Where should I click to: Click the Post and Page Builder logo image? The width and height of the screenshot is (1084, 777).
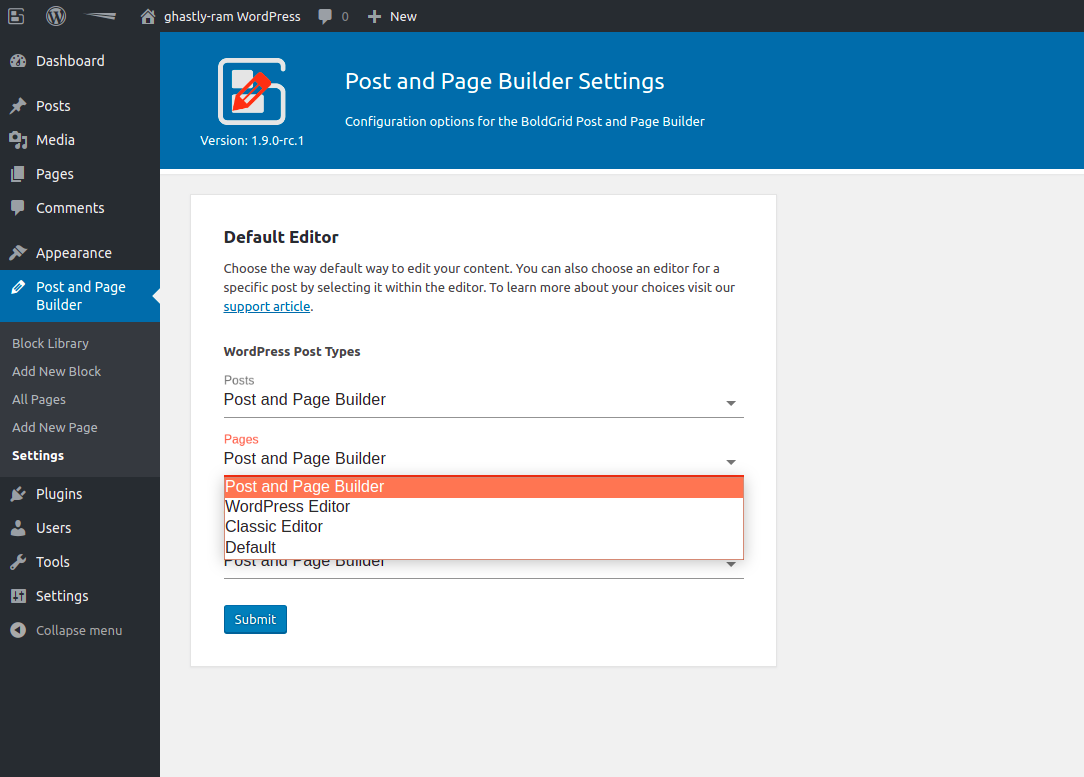click(252, 91)
